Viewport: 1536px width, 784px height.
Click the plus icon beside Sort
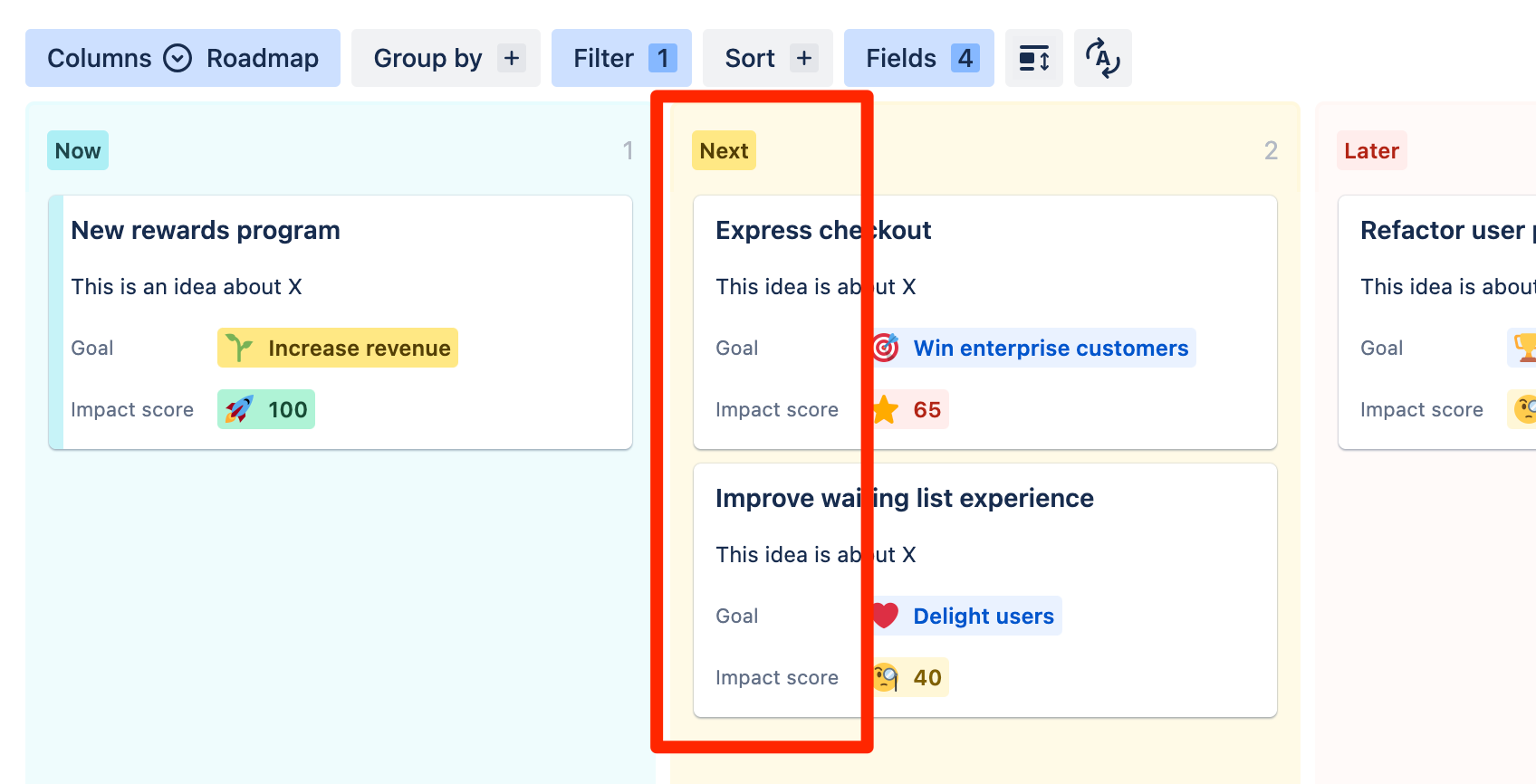point(804,58)
